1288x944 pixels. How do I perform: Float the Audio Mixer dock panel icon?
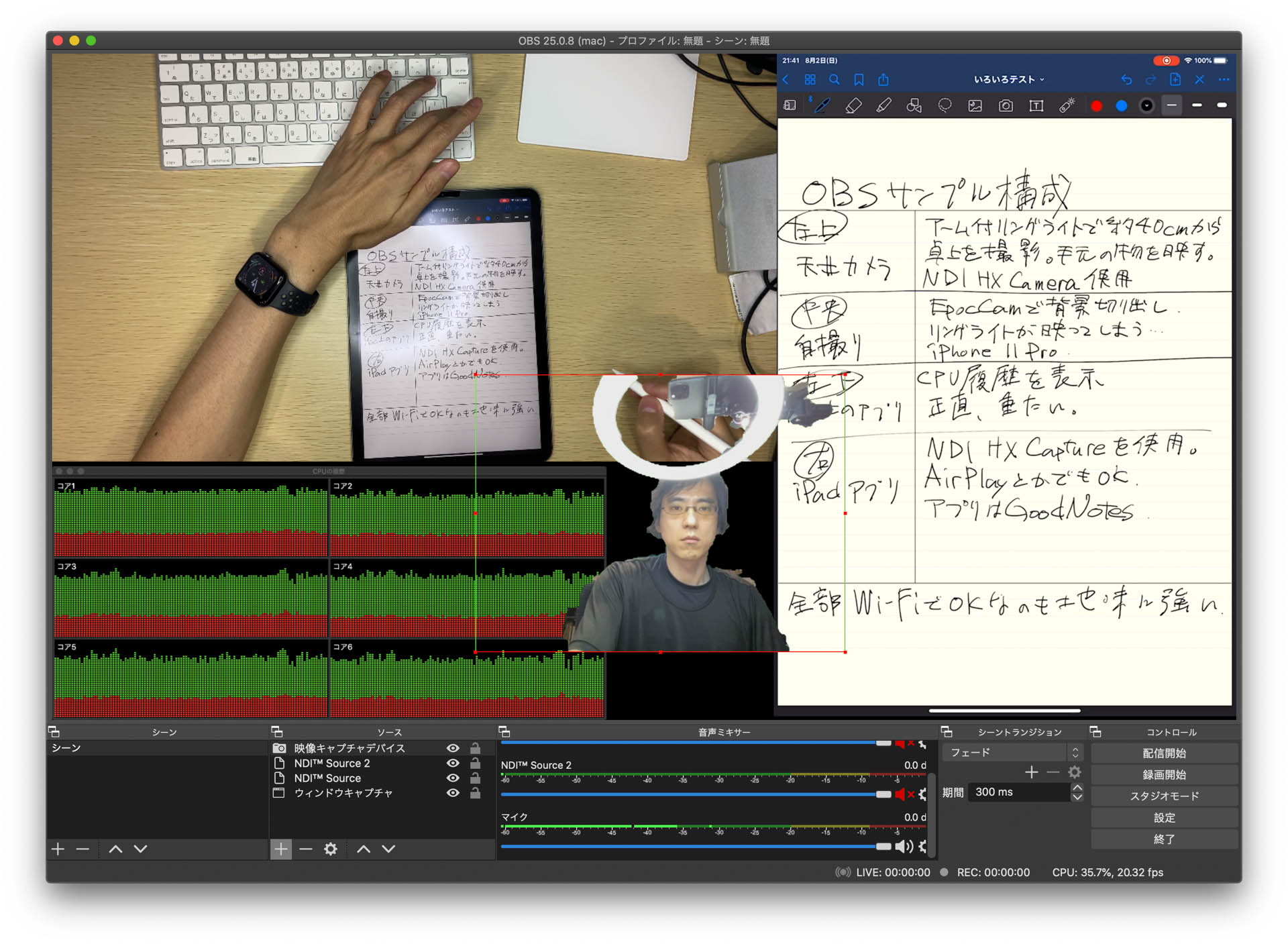[x=504, y=731]
